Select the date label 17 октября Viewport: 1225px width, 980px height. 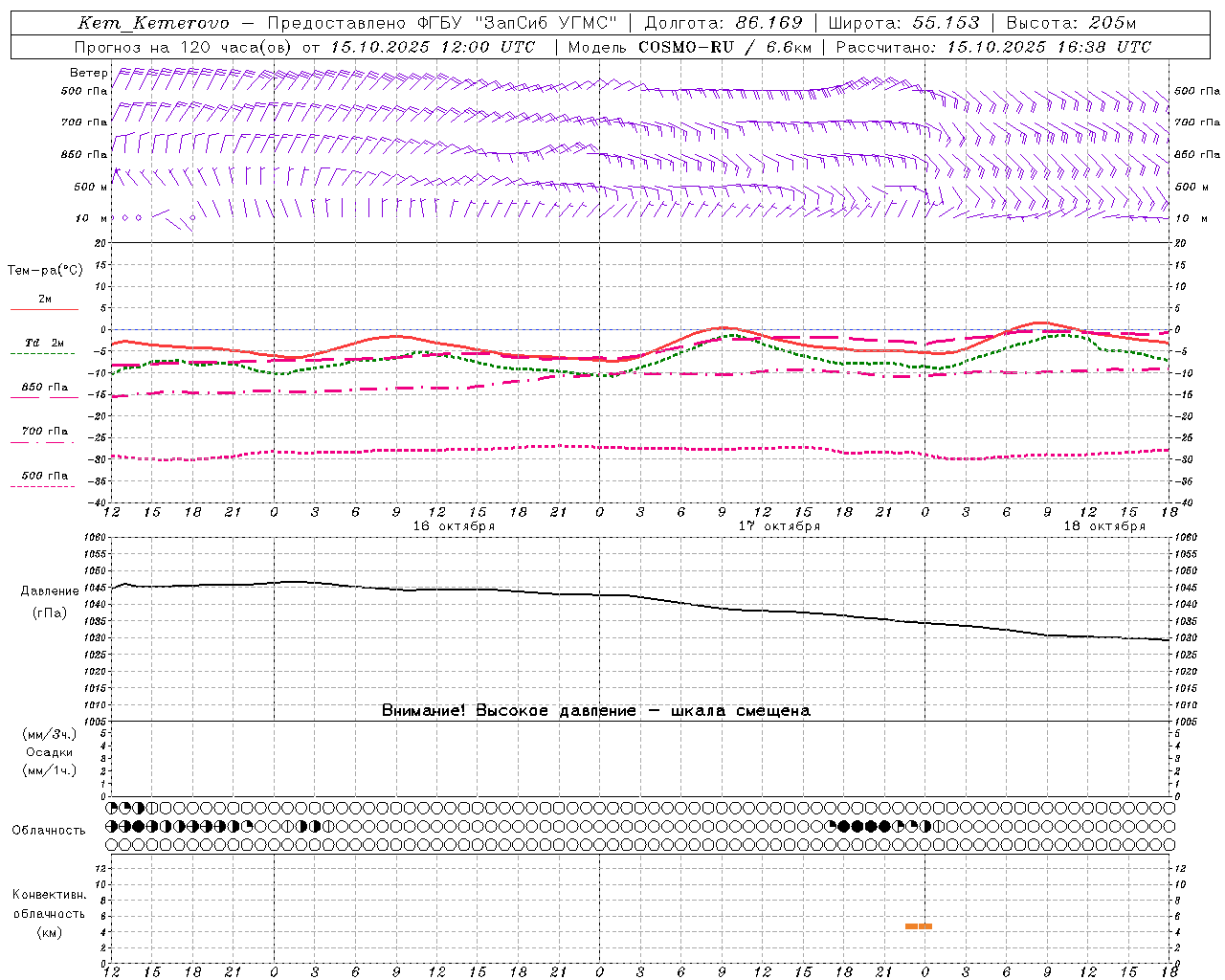click(x=779, y=526)
